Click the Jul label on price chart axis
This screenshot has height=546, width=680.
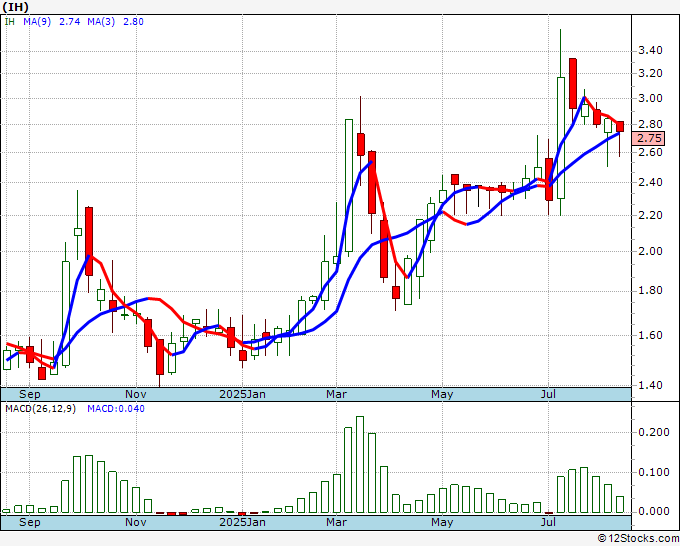[548, 394]
